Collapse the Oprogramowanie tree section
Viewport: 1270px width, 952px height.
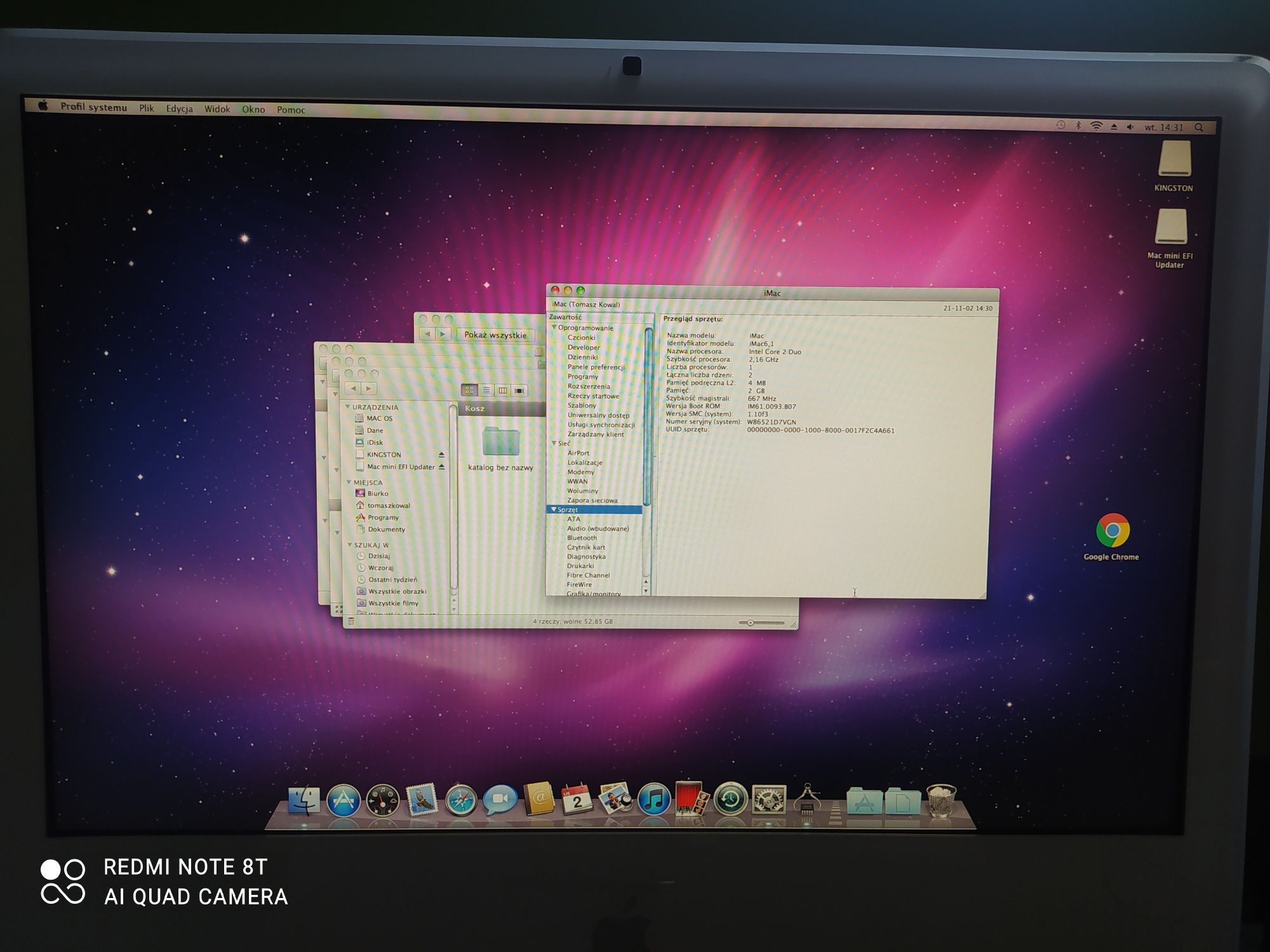[554, 327]
